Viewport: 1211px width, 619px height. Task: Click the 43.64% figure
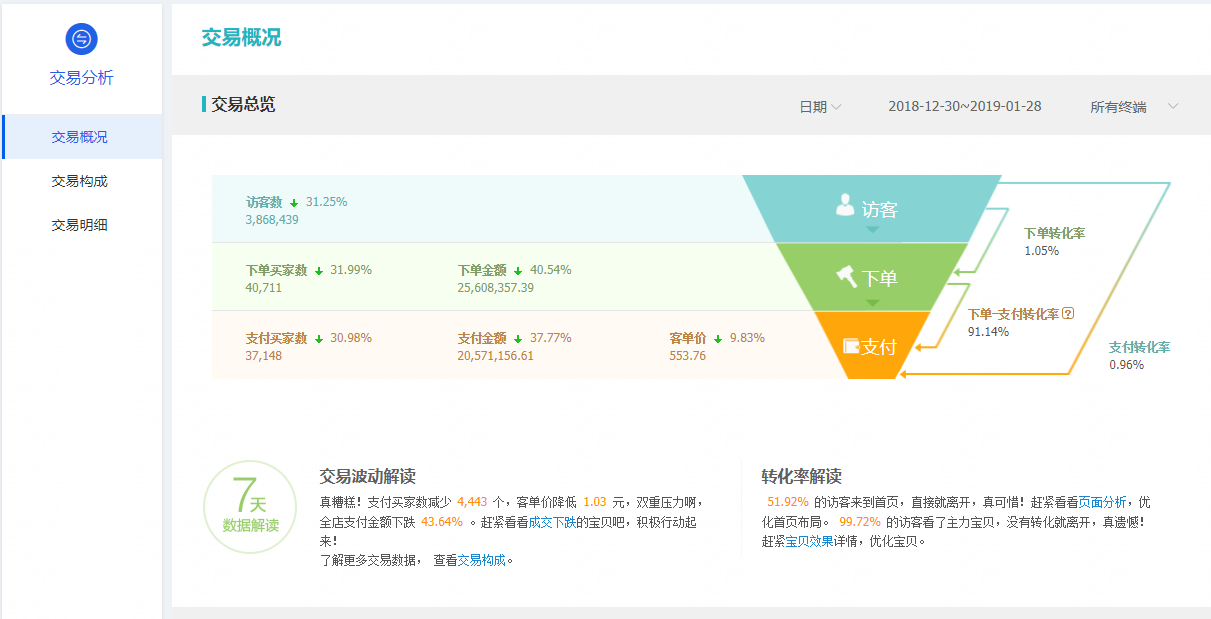pos(442,522)
